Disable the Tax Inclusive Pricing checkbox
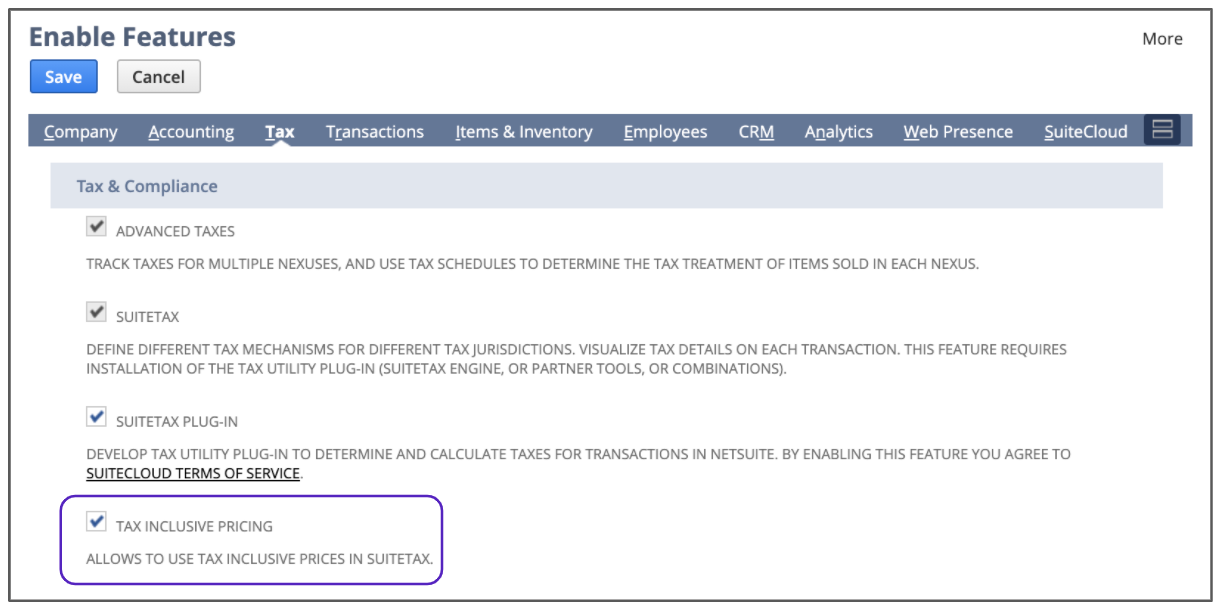The height and width of the screenshot is (616, 1222). pyautogui.click(x=97, y=521)
